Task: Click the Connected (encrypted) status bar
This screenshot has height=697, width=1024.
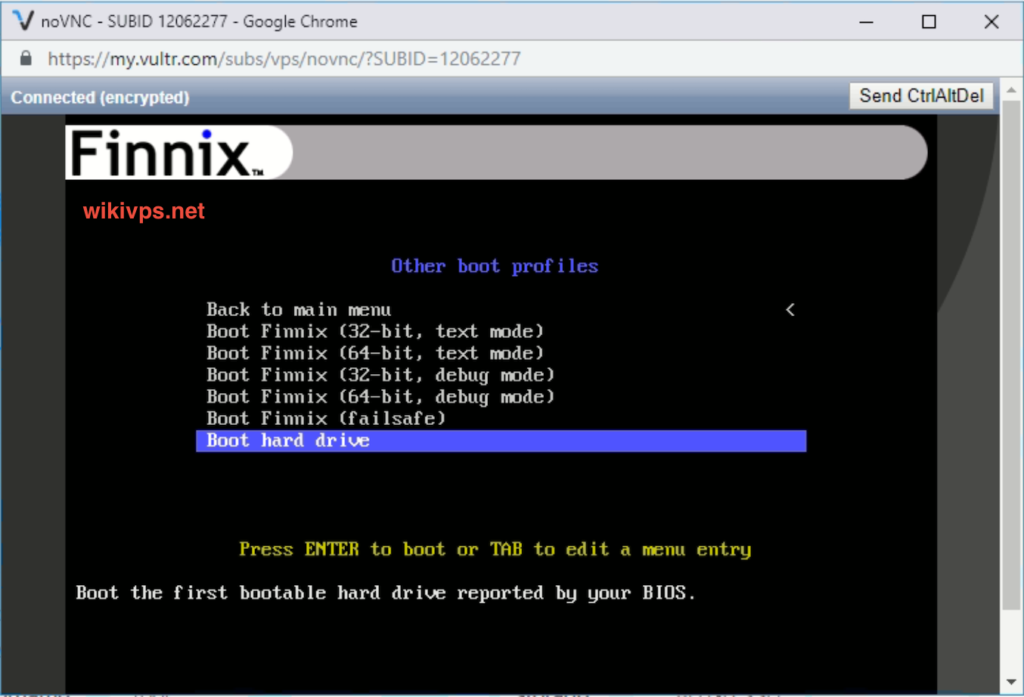Action: (99, 97)
